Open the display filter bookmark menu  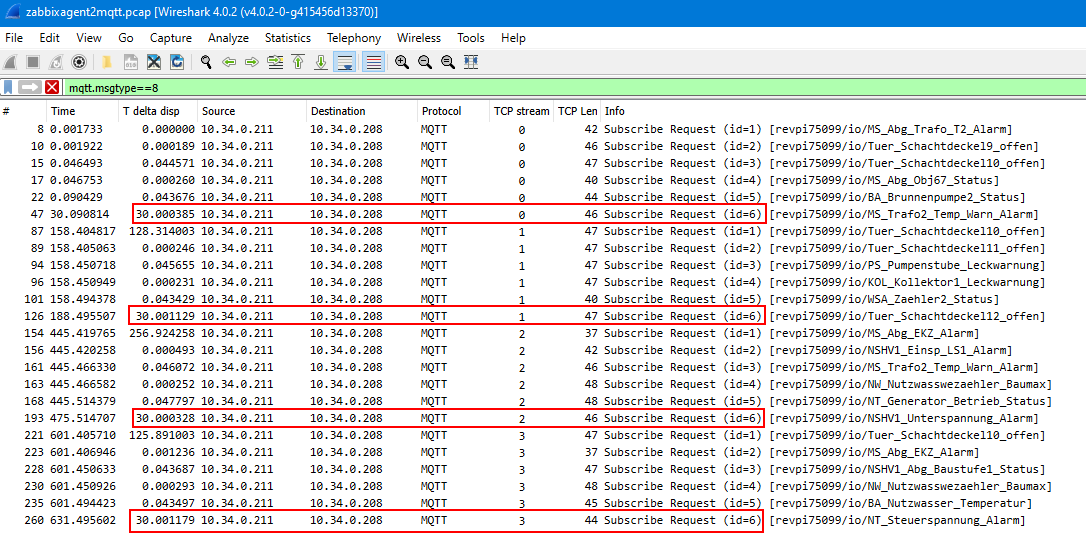8,88
